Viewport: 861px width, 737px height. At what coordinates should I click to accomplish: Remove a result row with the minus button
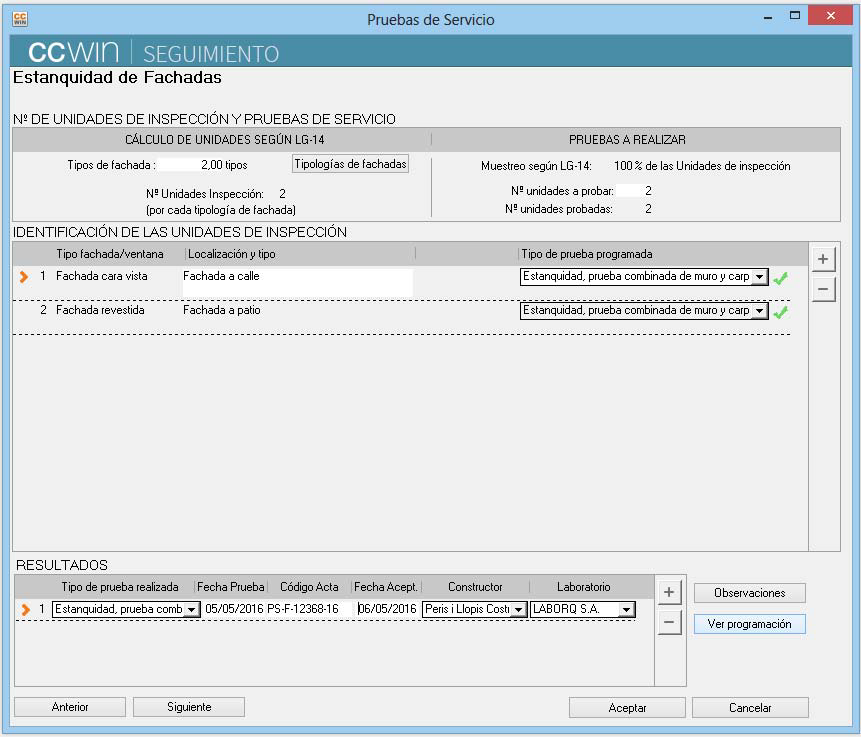pyautogui.click(x=669, y=623)
